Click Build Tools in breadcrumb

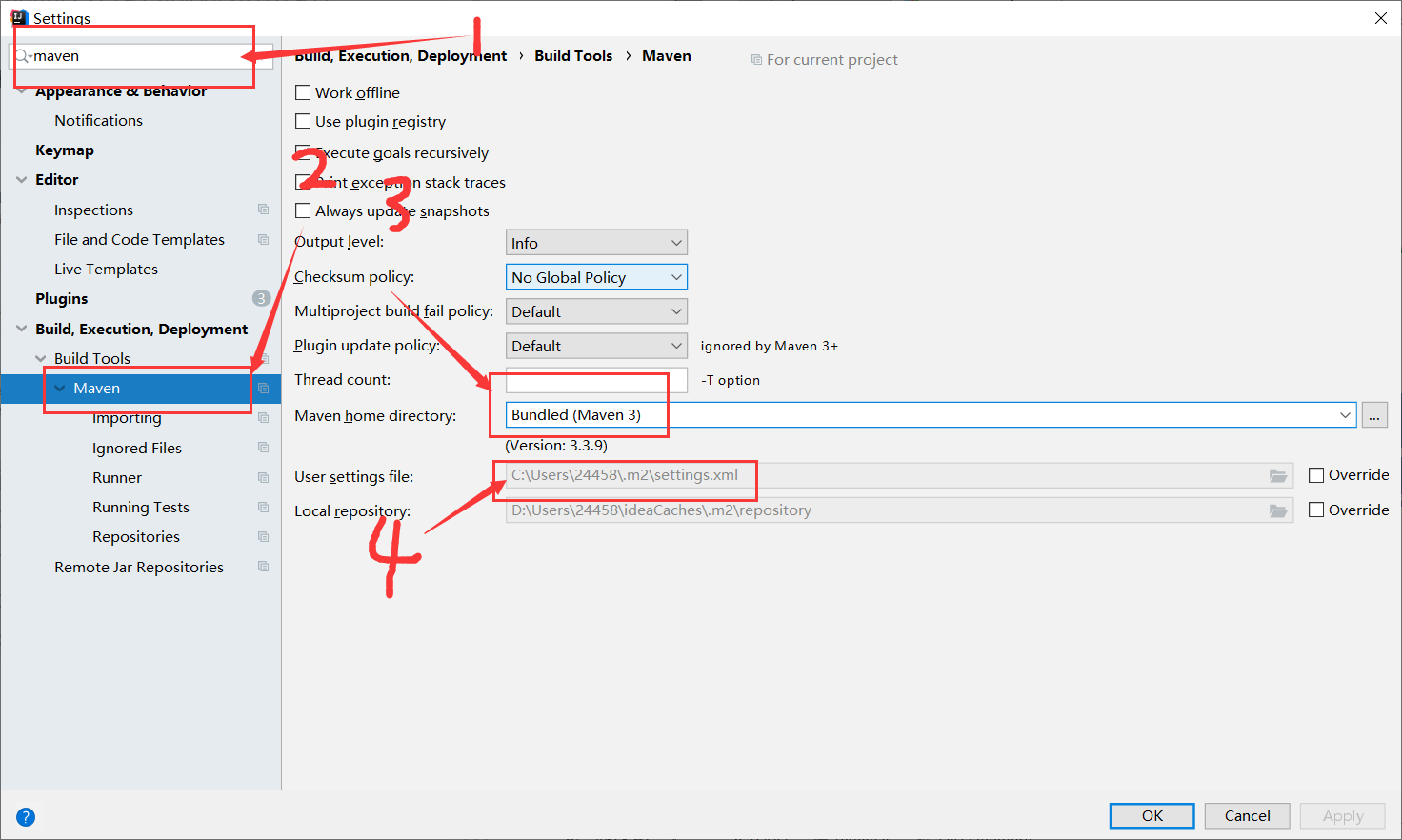573,55
